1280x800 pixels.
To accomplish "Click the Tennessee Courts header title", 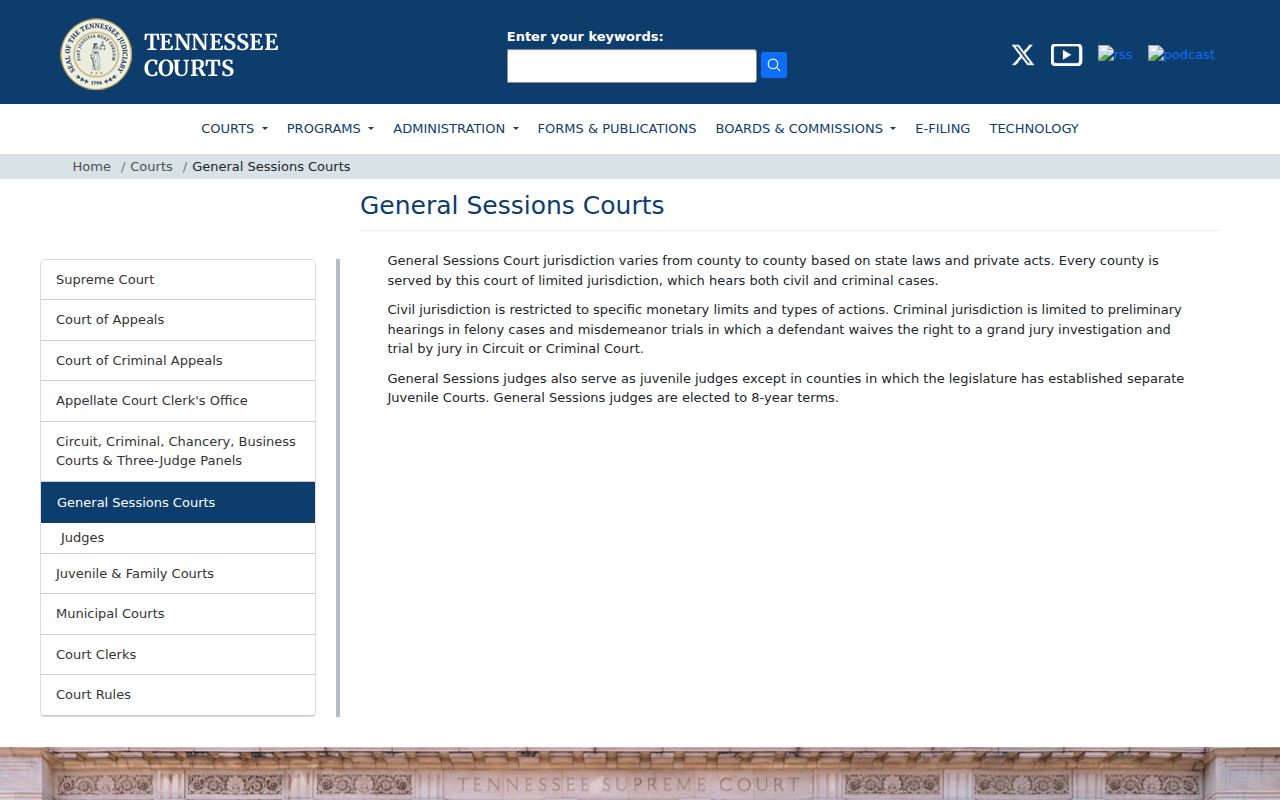I will [211, 55].
